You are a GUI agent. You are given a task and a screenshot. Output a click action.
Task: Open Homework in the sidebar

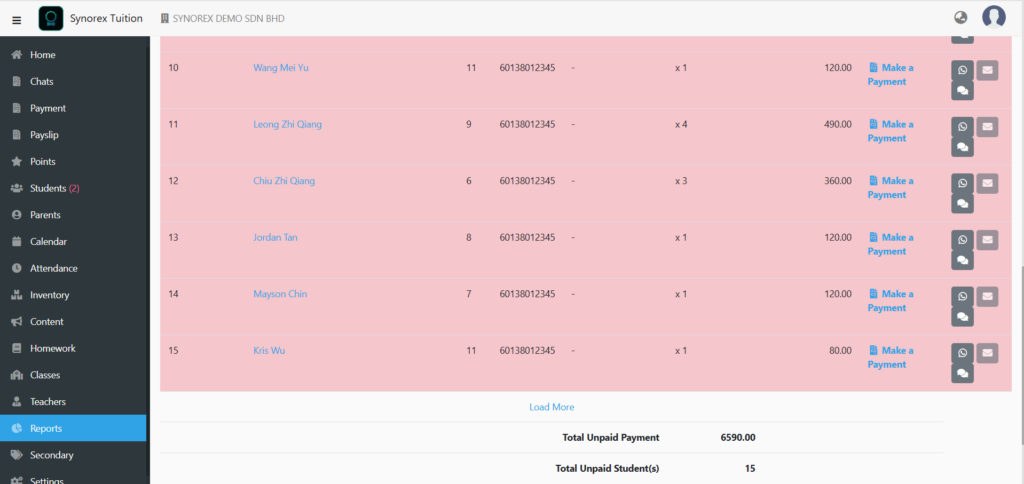[x=73, y=348]
